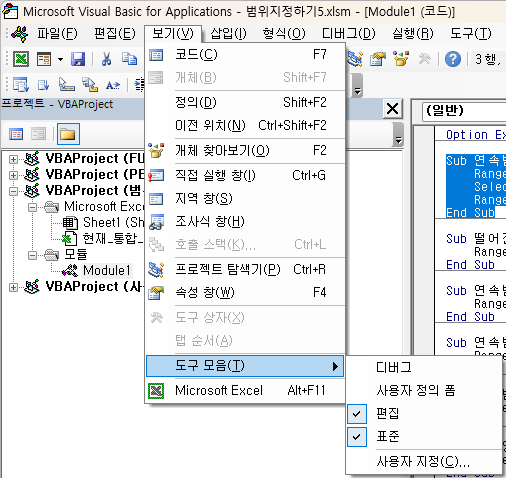Click the edit toolbar overflow options arrow
The width and height of the screenshot is (506, 478).
[357, 85]
